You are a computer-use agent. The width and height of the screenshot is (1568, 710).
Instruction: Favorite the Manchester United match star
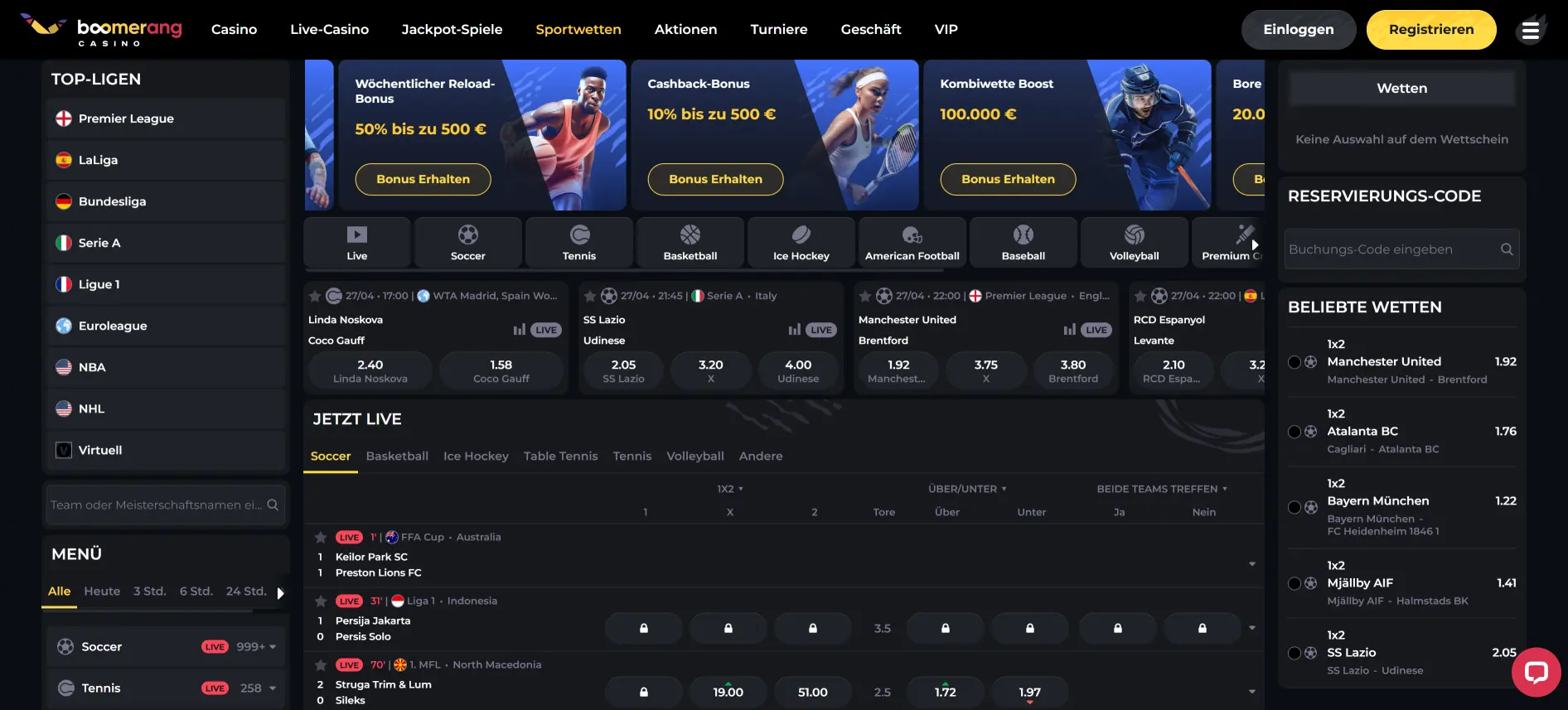[x=865, y=296]
